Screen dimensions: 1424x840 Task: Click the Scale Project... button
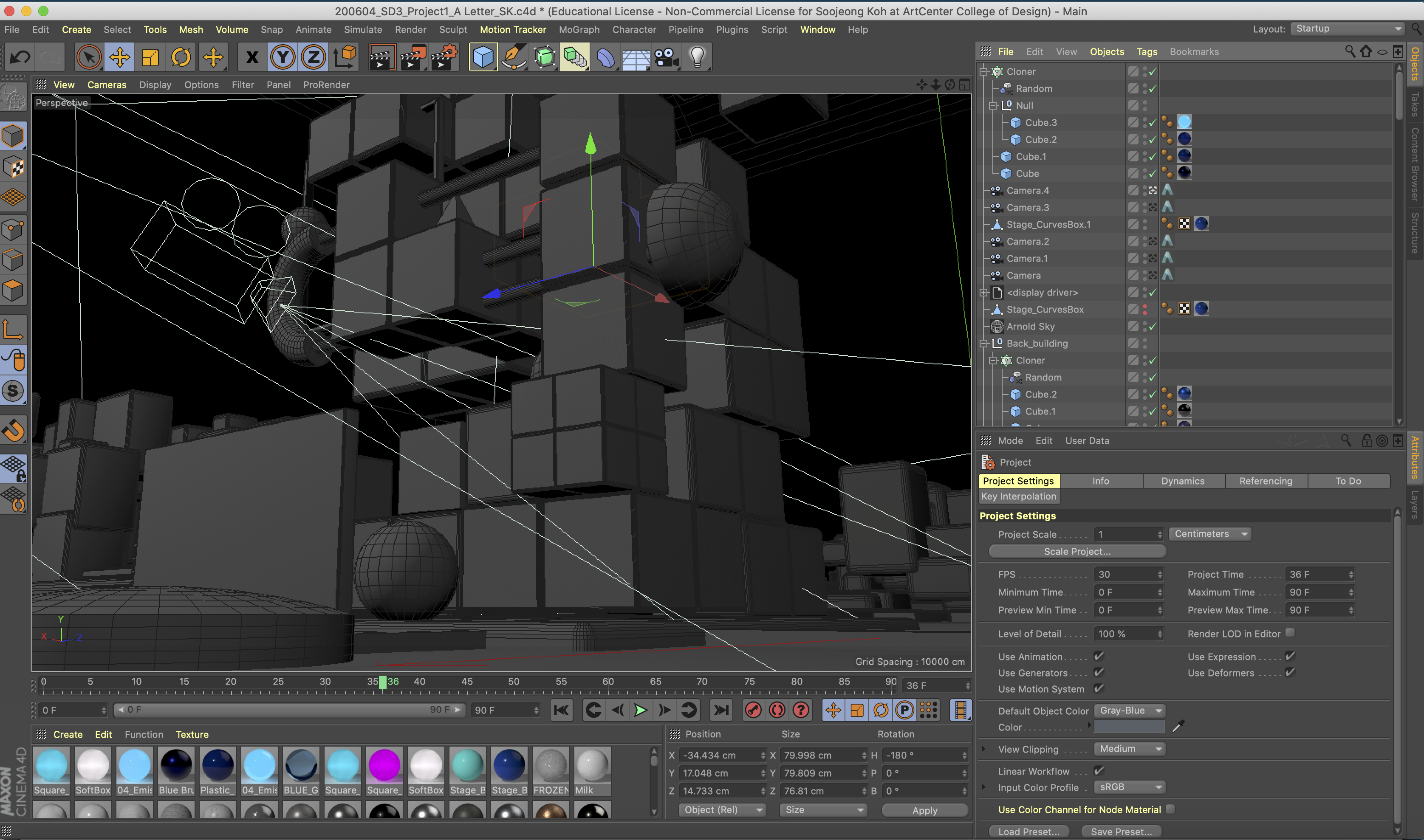coord(1076,551)
